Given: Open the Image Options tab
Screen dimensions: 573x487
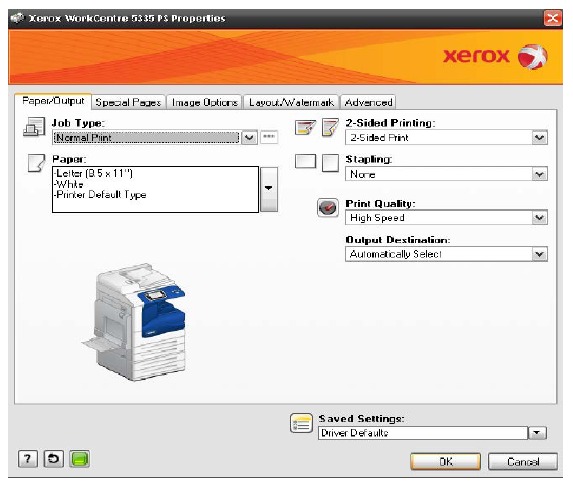Looking at the screenshot, I should click(x=205, y=102).
